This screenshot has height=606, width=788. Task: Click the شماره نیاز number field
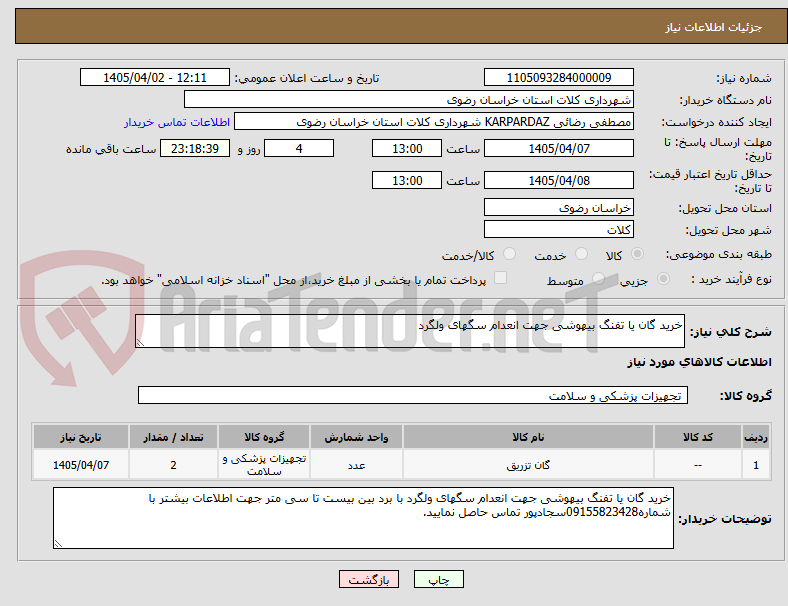click(x=558, y=77)
